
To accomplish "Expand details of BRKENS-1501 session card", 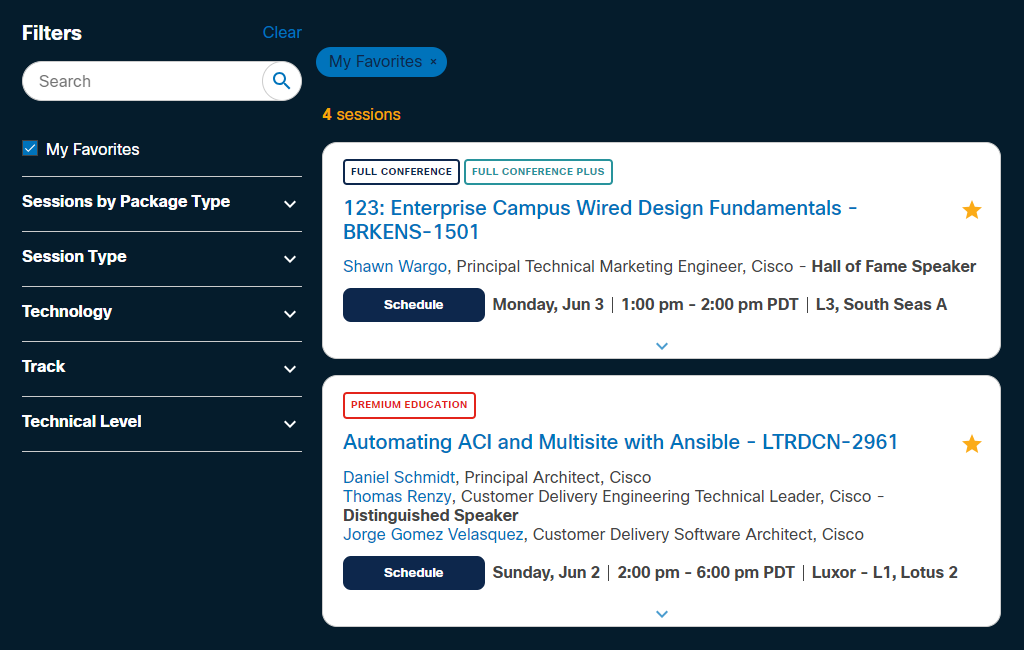I will (662, 346).
